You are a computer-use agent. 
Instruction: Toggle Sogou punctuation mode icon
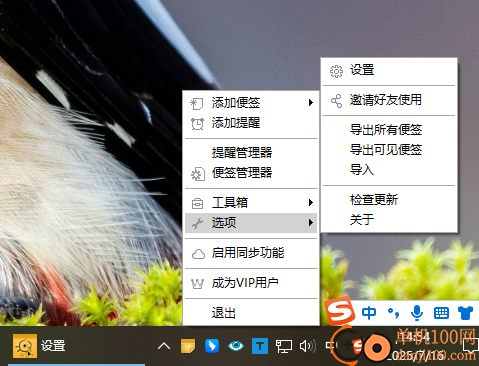click(x=393, y=313)
